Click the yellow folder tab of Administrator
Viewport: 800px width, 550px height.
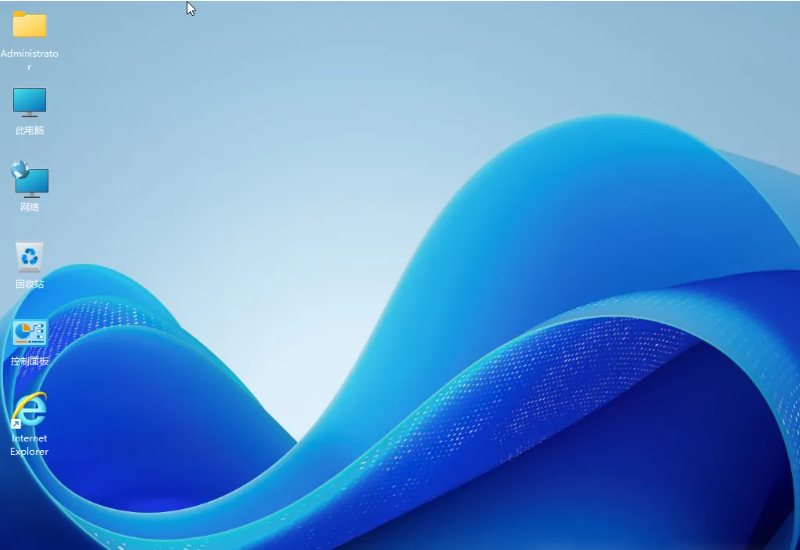point(20,14)
